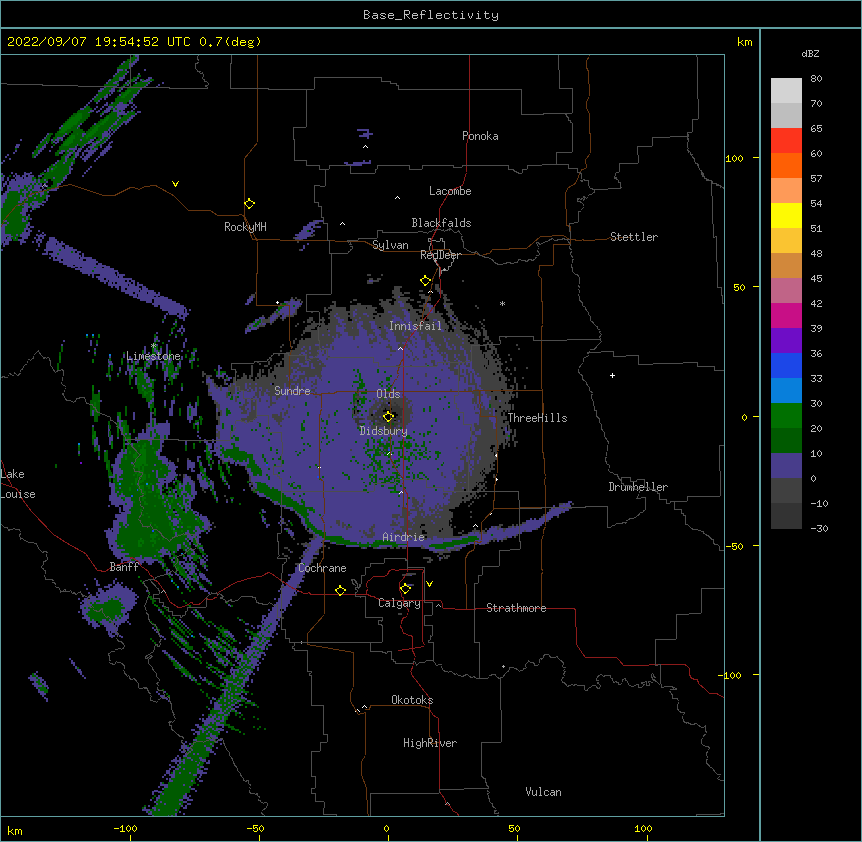Click the Okotoks label
This screenshot has height=842, width=862.
[x=412, y=700]
